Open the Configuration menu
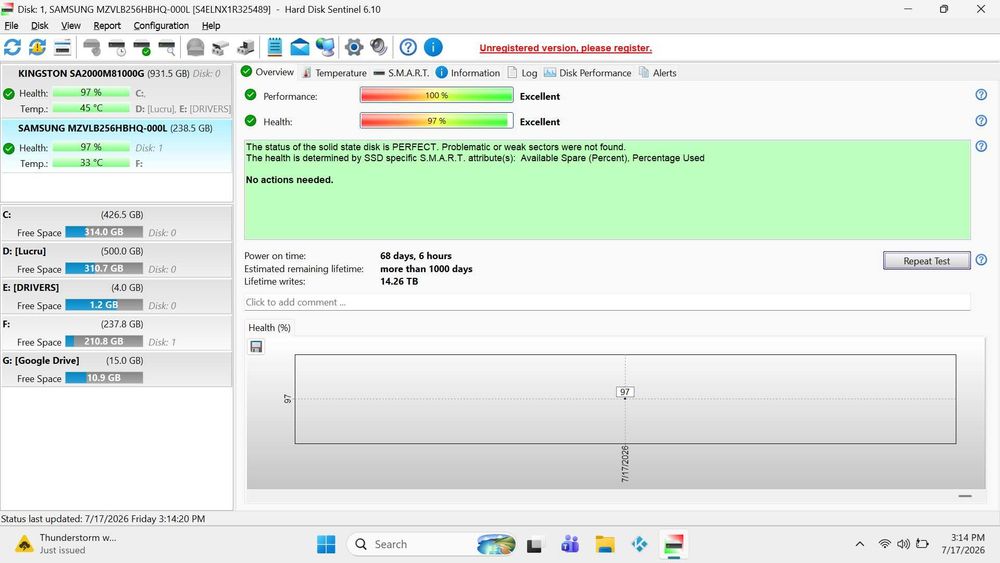This screenshot has width=1000, height=563. tap(161, 26)
